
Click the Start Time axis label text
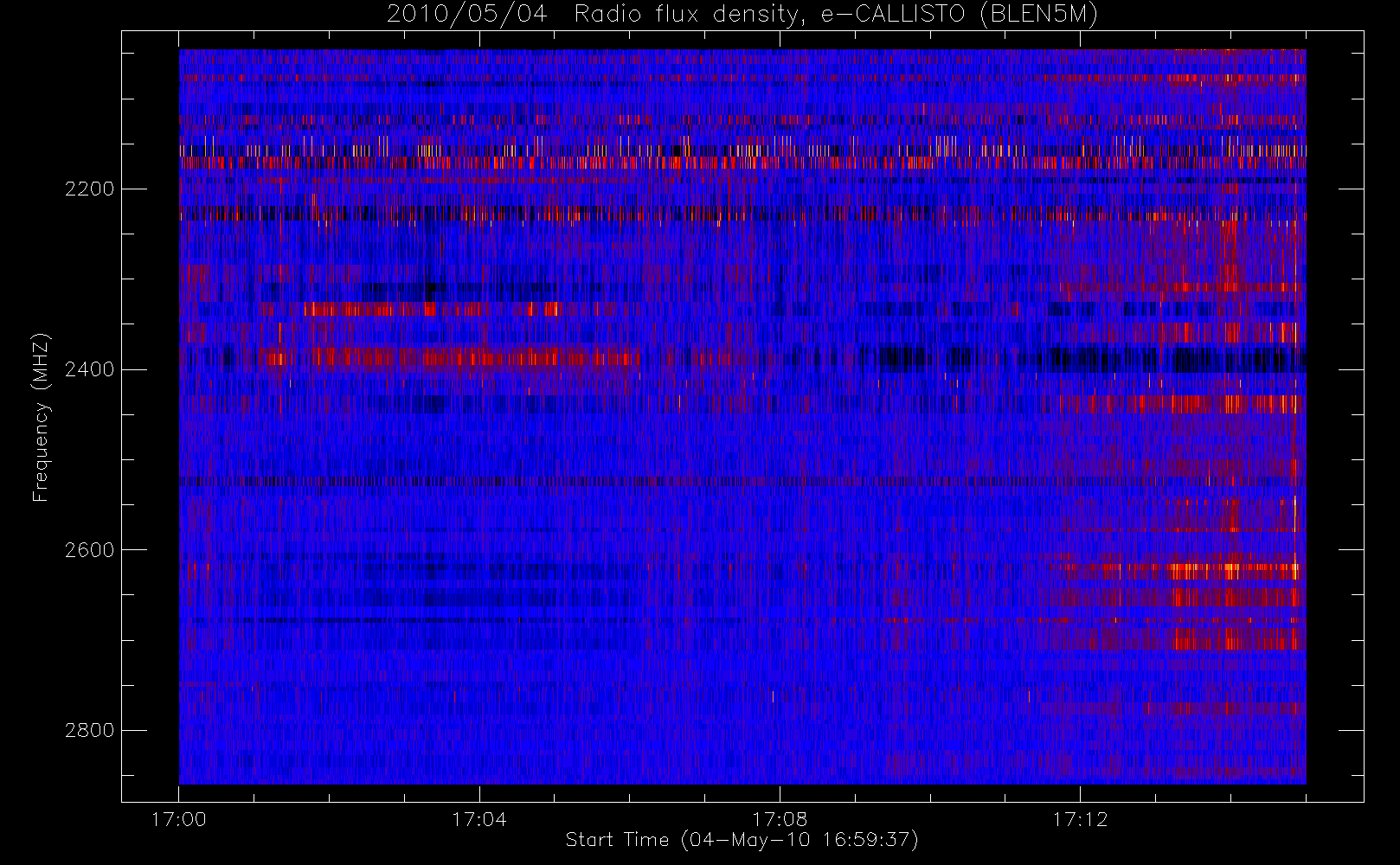pyautogui.click(x=742, y=840)
